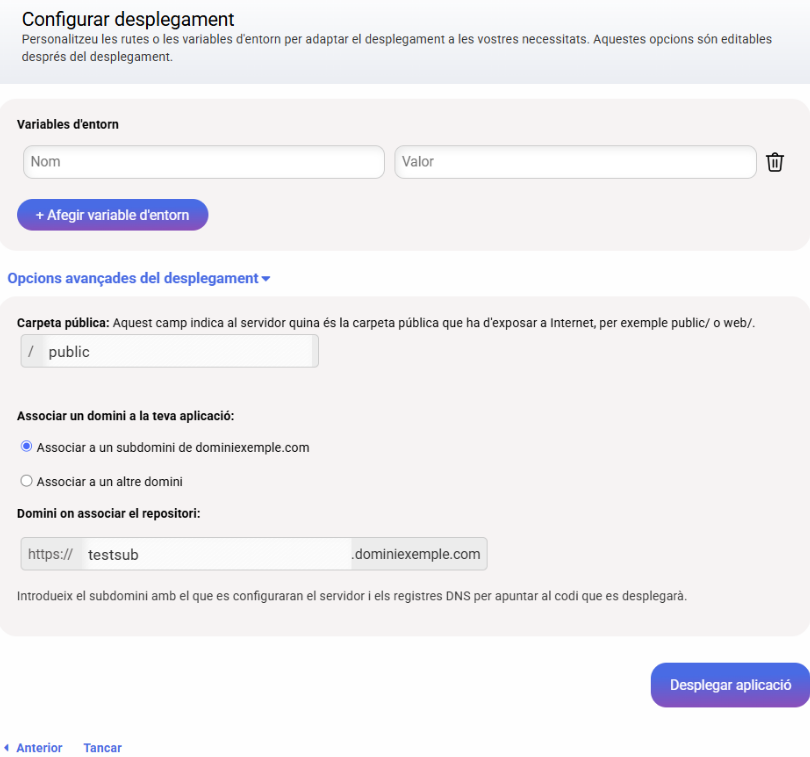Click the .dominiexemple.com suffix of domain field

[418, 554]
